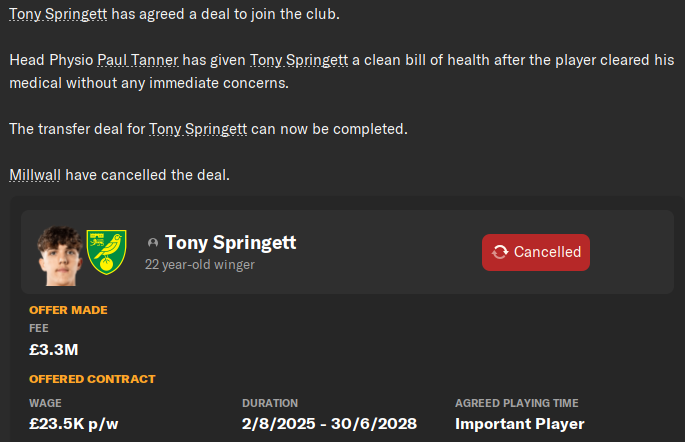The image size is (685, 442).
Task: Click the OFFERED CONTRACT section heading
Action: pyautogui.click(x=92, y=379)
